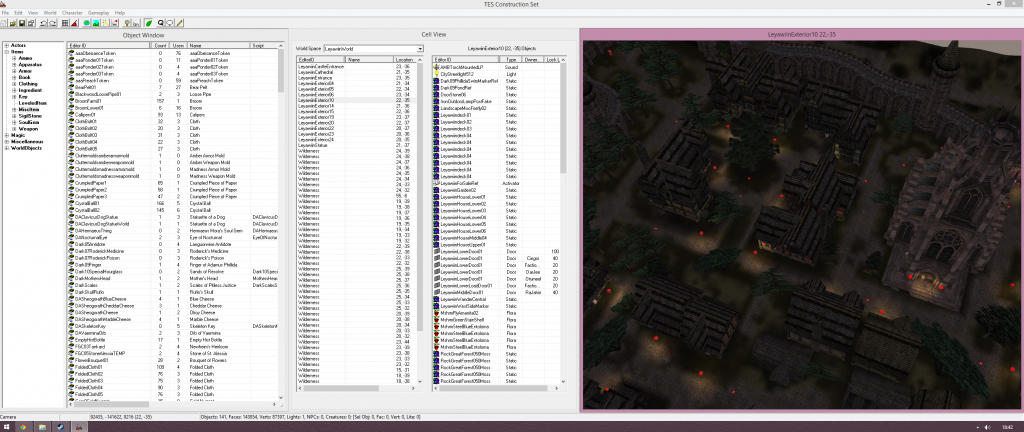Viewport: 1024px width, 432px height.
Task: Open Steam from the taskbar
Action: pyautogui.click(x=61, y=427)
